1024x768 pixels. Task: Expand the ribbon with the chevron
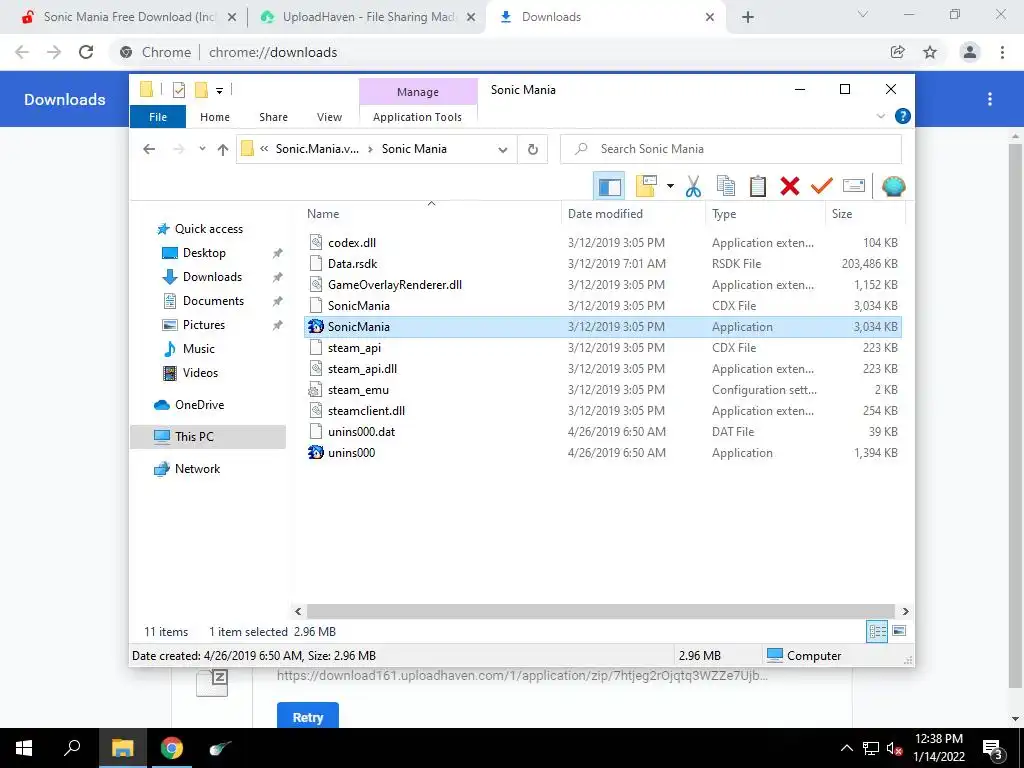pos(880,116)
